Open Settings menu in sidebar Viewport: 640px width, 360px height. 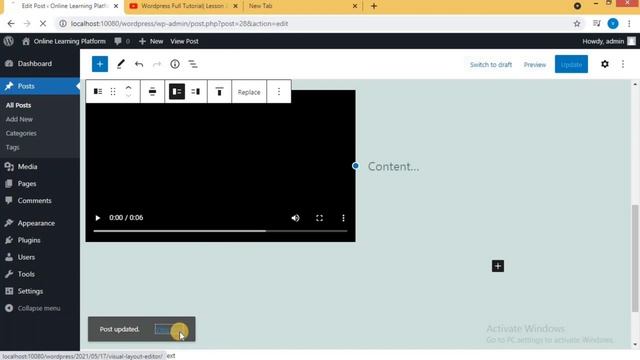(x=40, y=291)
